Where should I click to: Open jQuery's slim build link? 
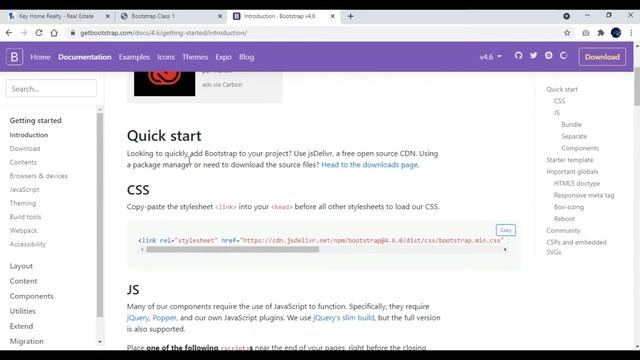pos(343,318)
